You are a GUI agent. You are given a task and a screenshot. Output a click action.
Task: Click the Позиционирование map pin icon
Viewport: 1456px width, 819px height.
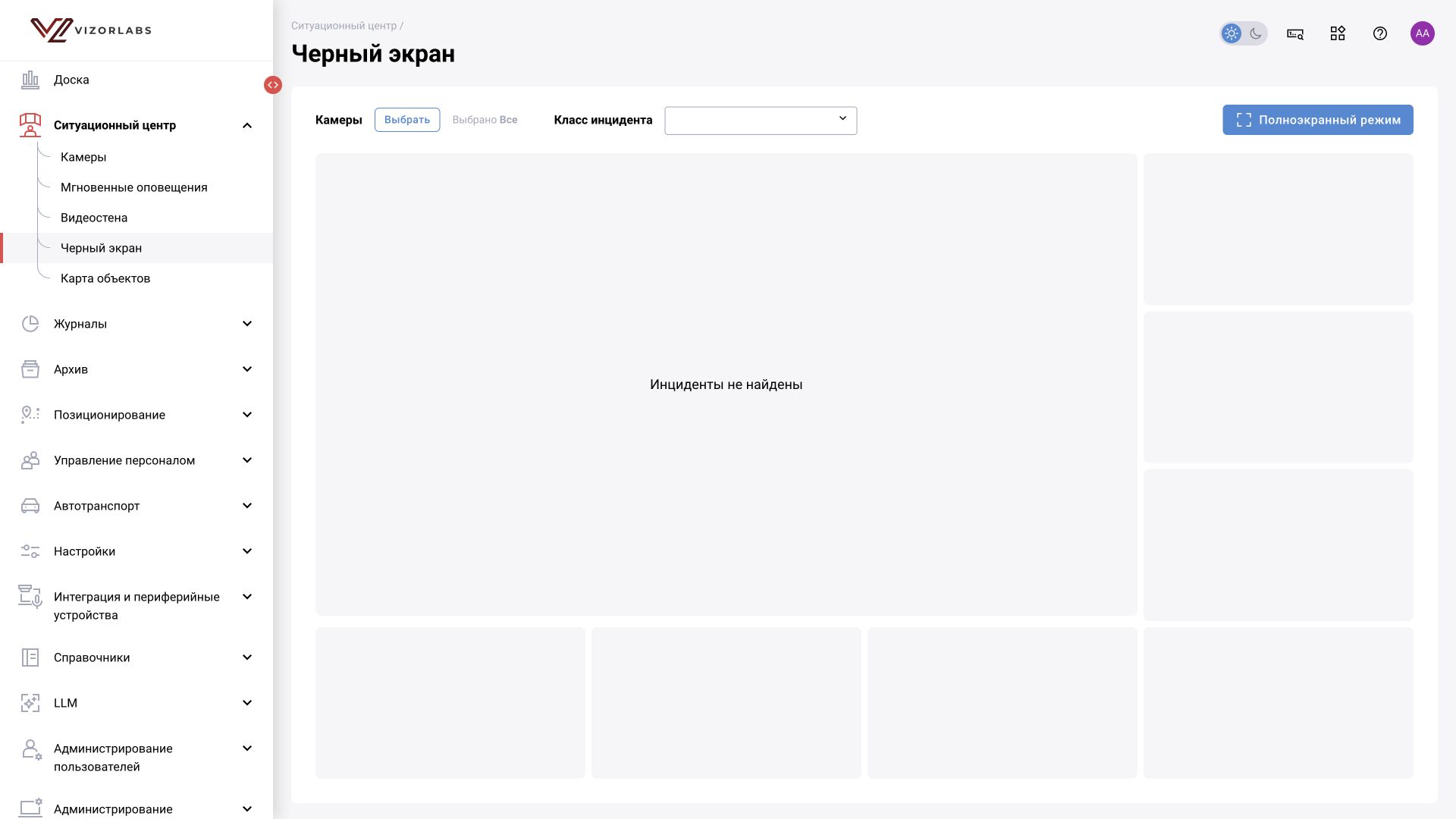30,415
